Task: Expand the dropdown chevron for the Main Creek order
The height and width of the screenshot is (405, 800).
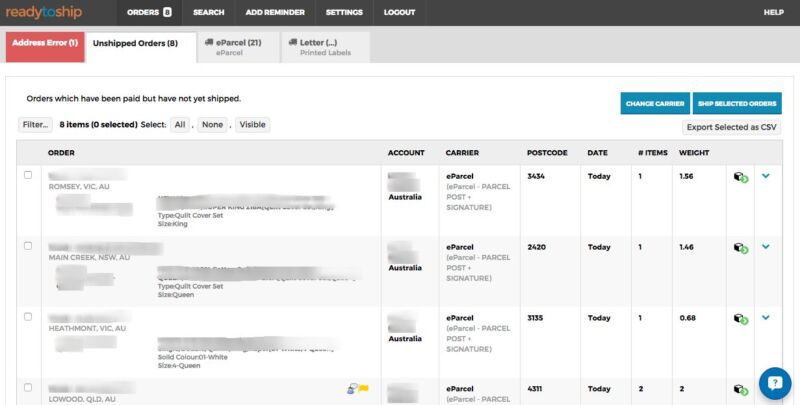Action: tap(766, 246)
